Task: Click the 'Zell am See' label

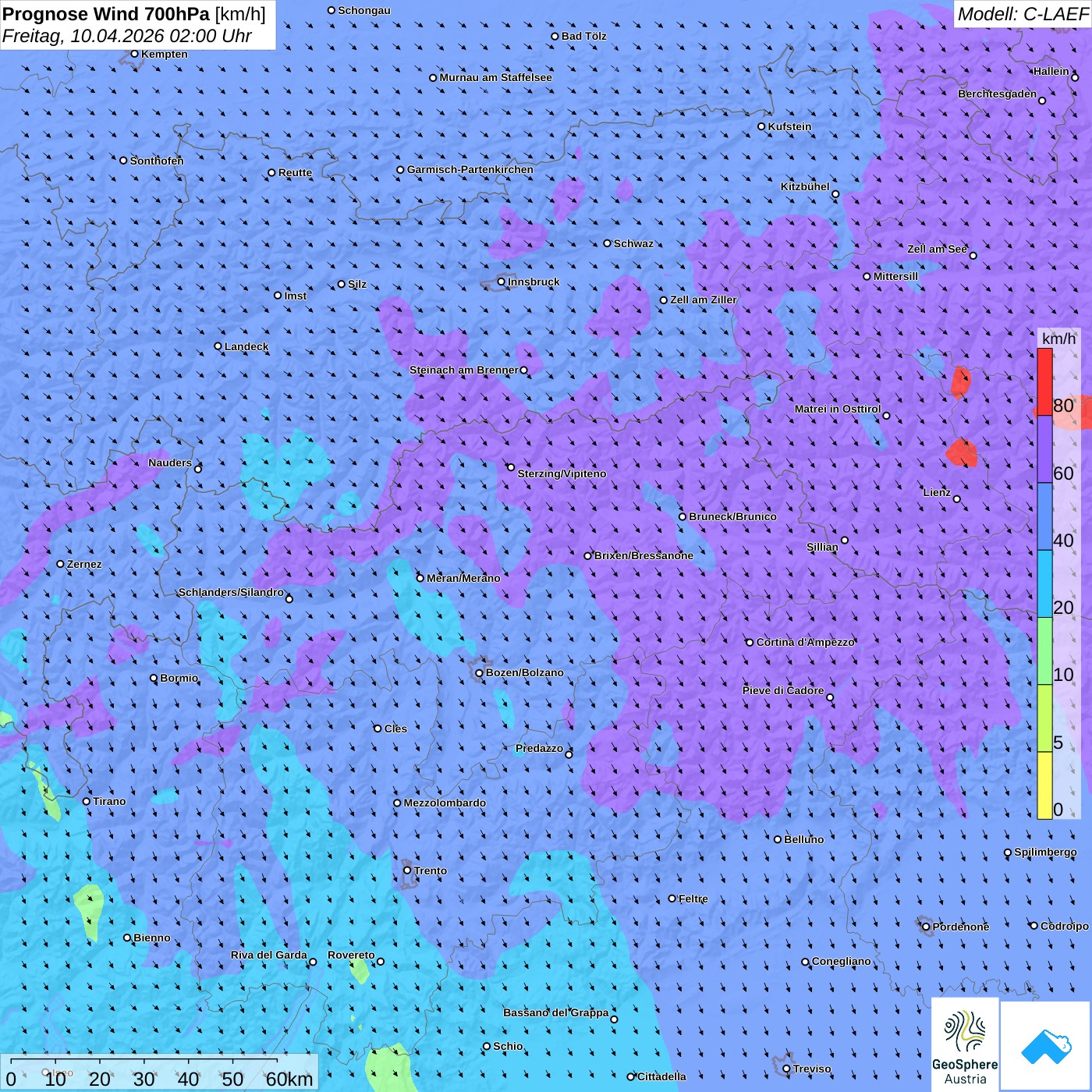Action: point(937,249)
